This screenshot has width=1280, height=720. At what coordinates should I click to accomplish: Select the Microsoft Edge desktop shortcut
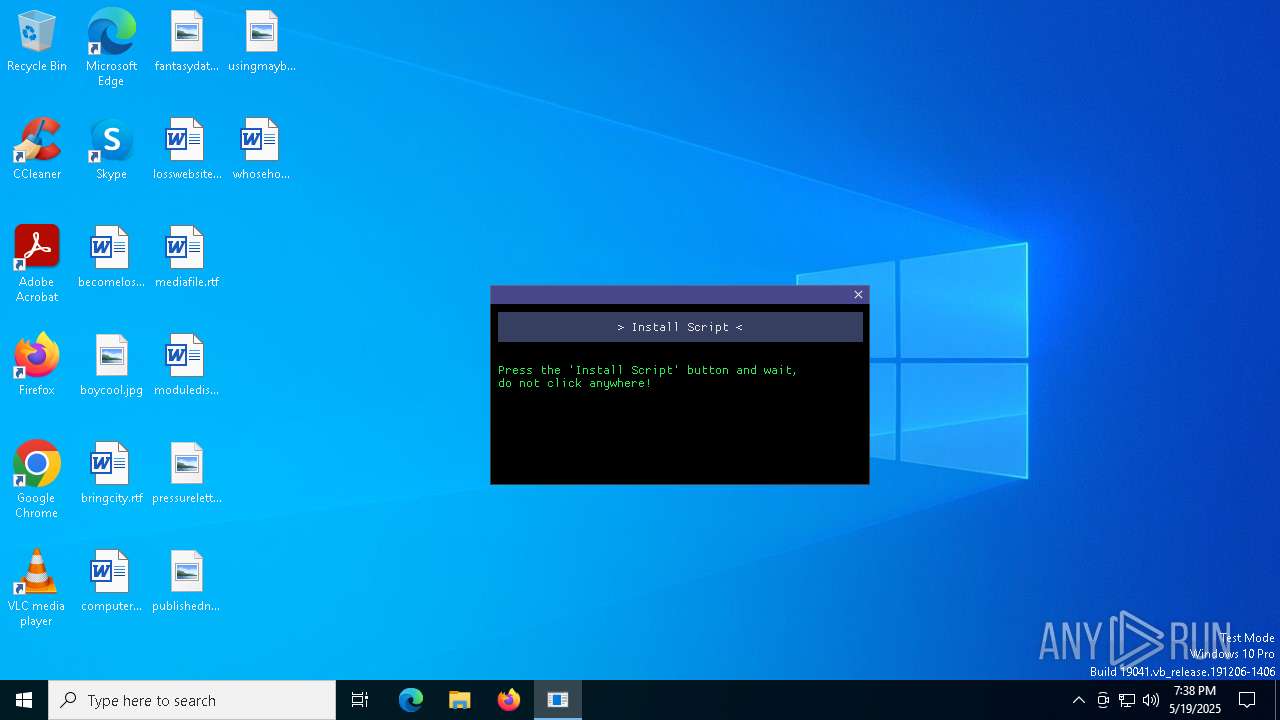(x=111, y=47)
